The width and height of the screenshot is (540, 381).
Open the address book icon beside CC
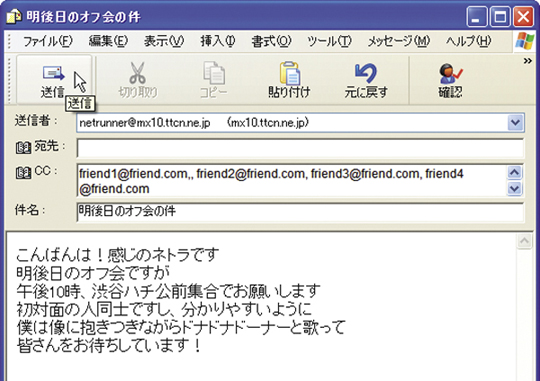23,173
